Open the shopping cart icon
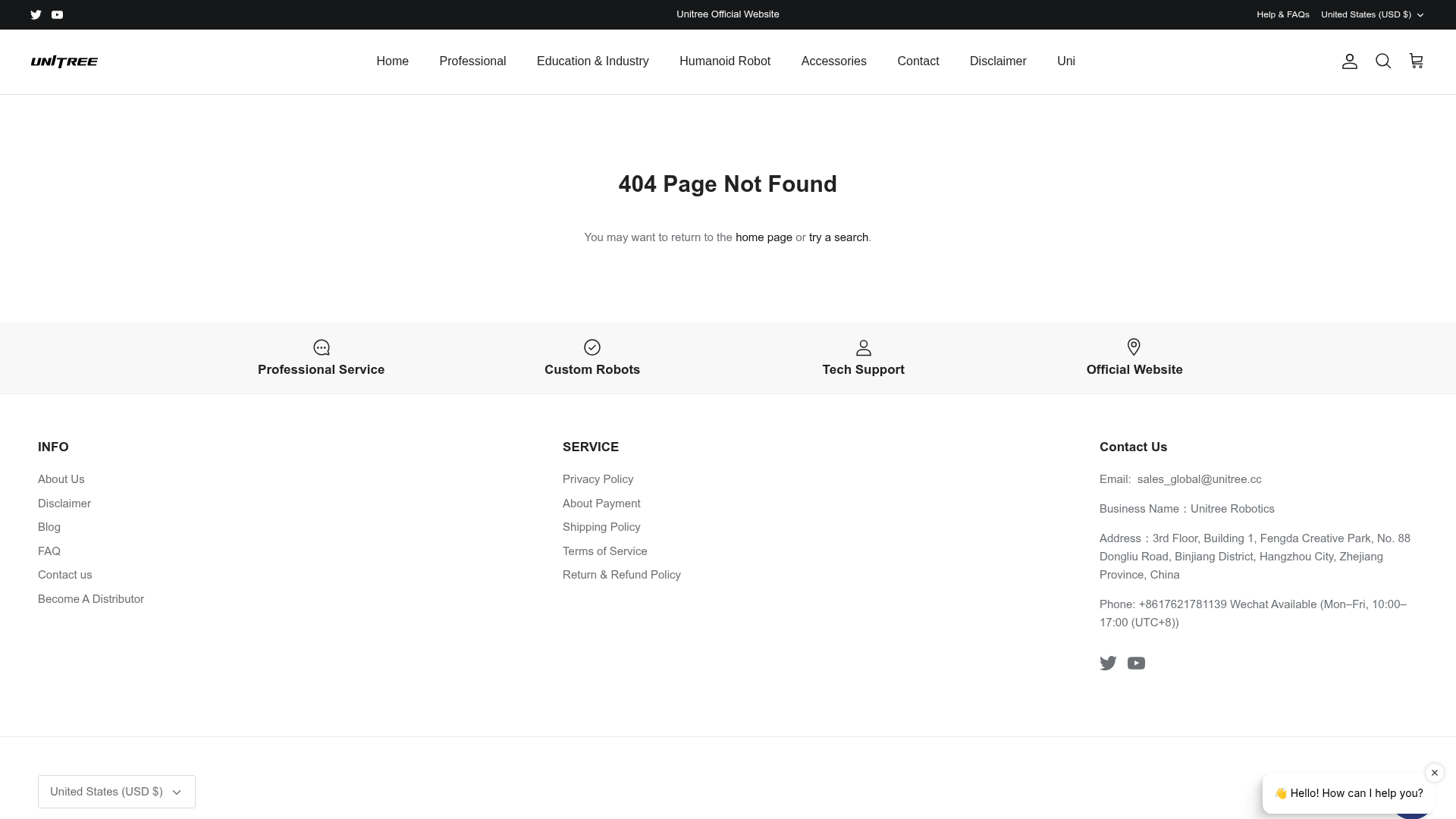The image size is (1456, 819). point(1416,61)
